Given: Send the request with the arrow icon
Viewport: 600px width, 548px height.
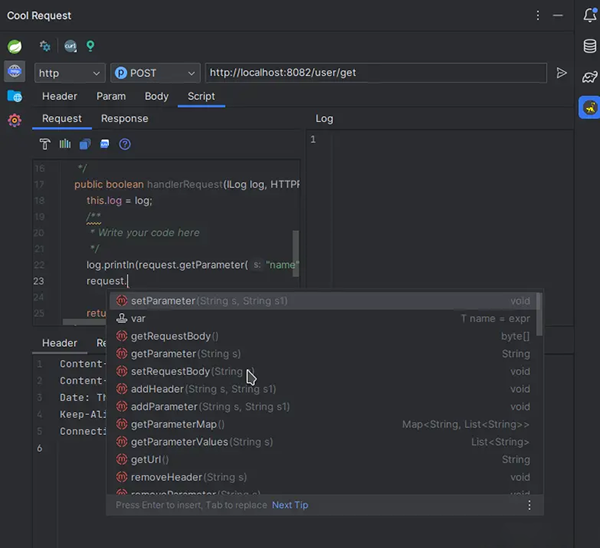Looking at the screenshot, I should 561,73.
